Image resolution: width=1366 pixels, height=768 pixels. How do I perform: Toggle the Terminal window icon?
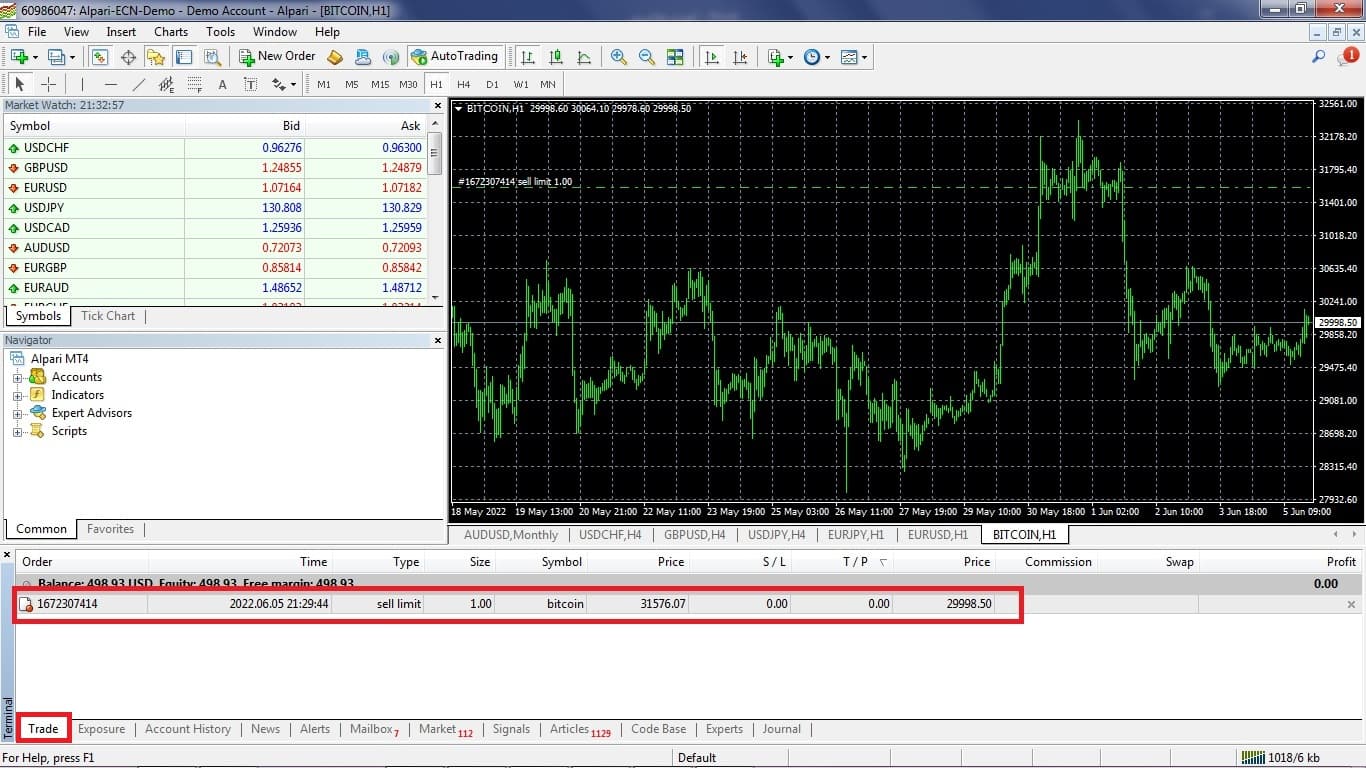point(184,57)
